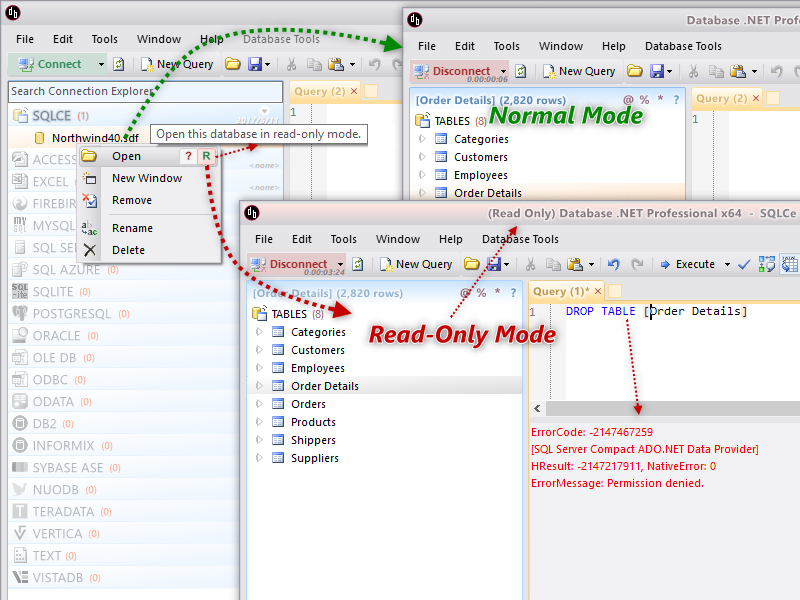Click the copy icon in the top-right window toolbar
Viewport: 800px width, 600px height.
[716, 71]
